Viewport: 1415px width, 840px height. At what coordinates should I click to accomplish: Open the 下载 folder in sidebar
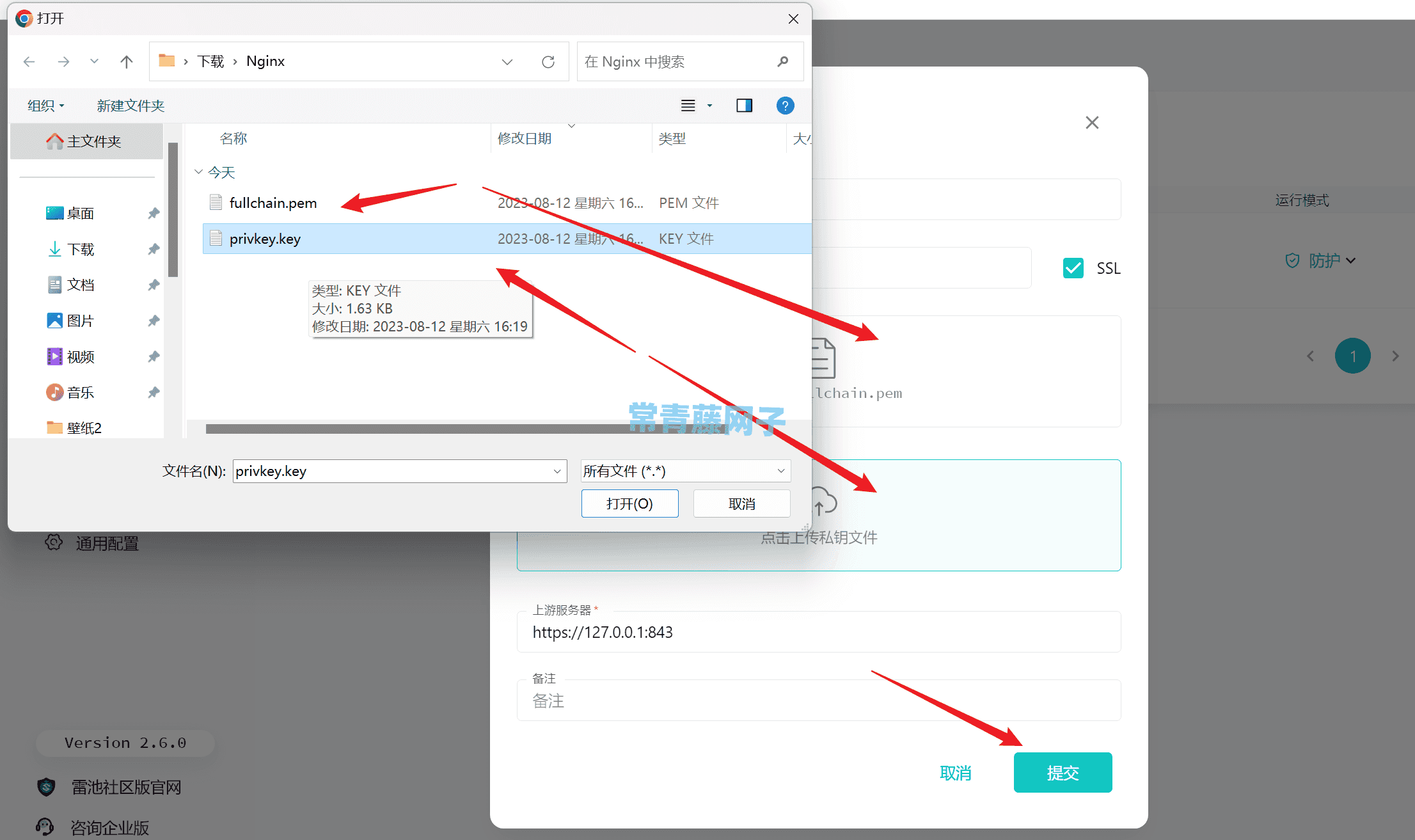coord(80,249)
